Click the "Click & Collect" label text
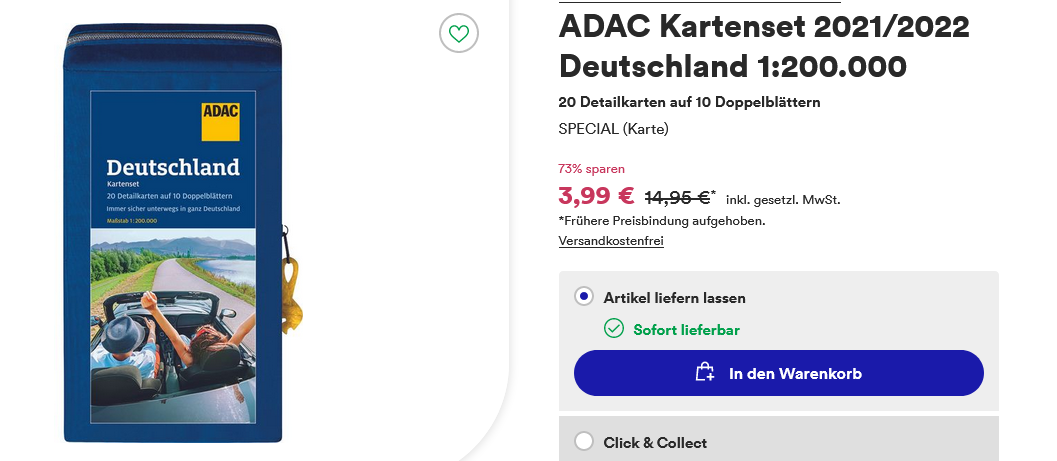 (655, 442)
